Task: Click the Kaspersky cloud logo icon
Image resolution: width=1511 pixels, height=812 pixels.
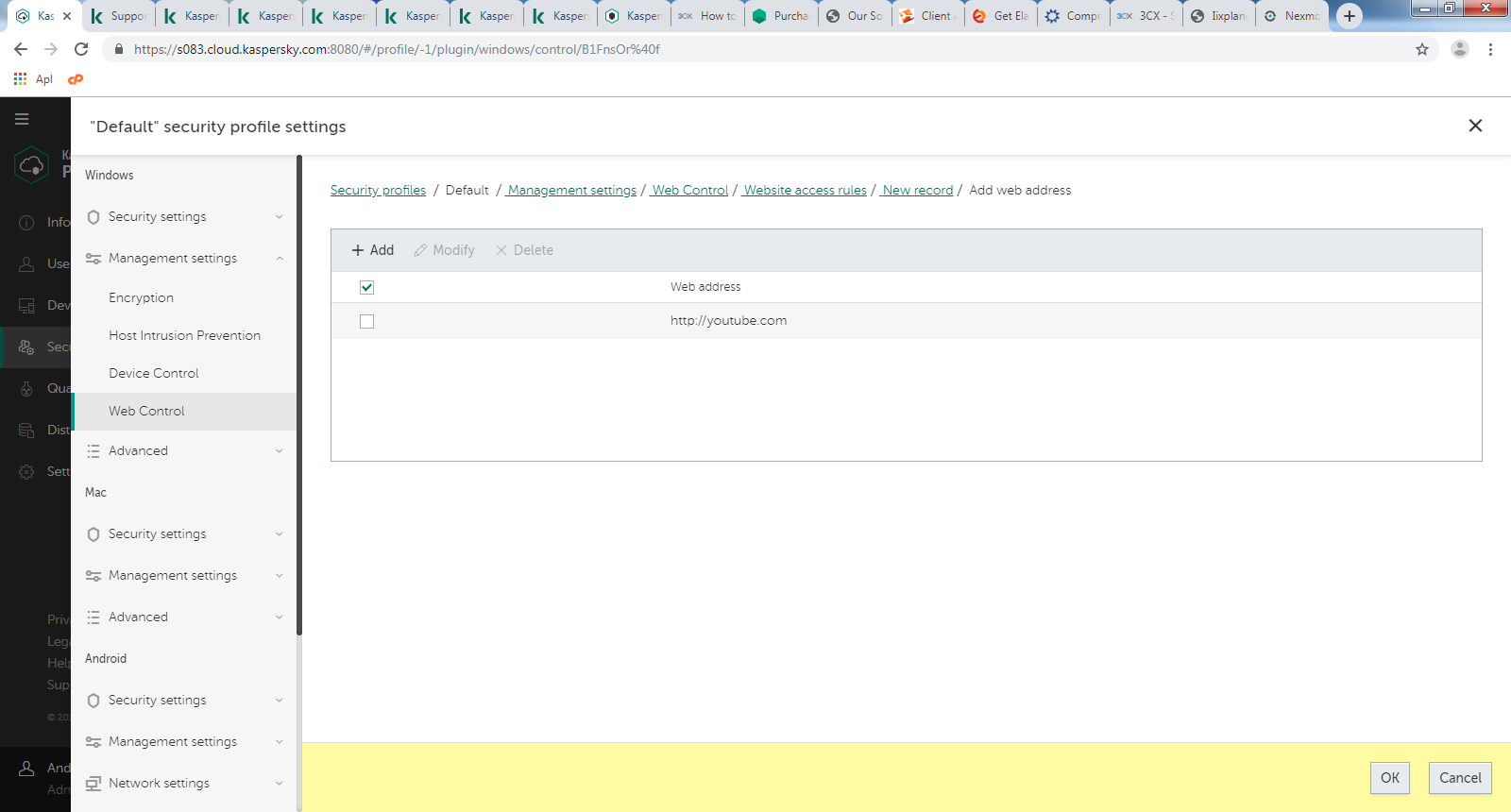Action: click(31, 165)
